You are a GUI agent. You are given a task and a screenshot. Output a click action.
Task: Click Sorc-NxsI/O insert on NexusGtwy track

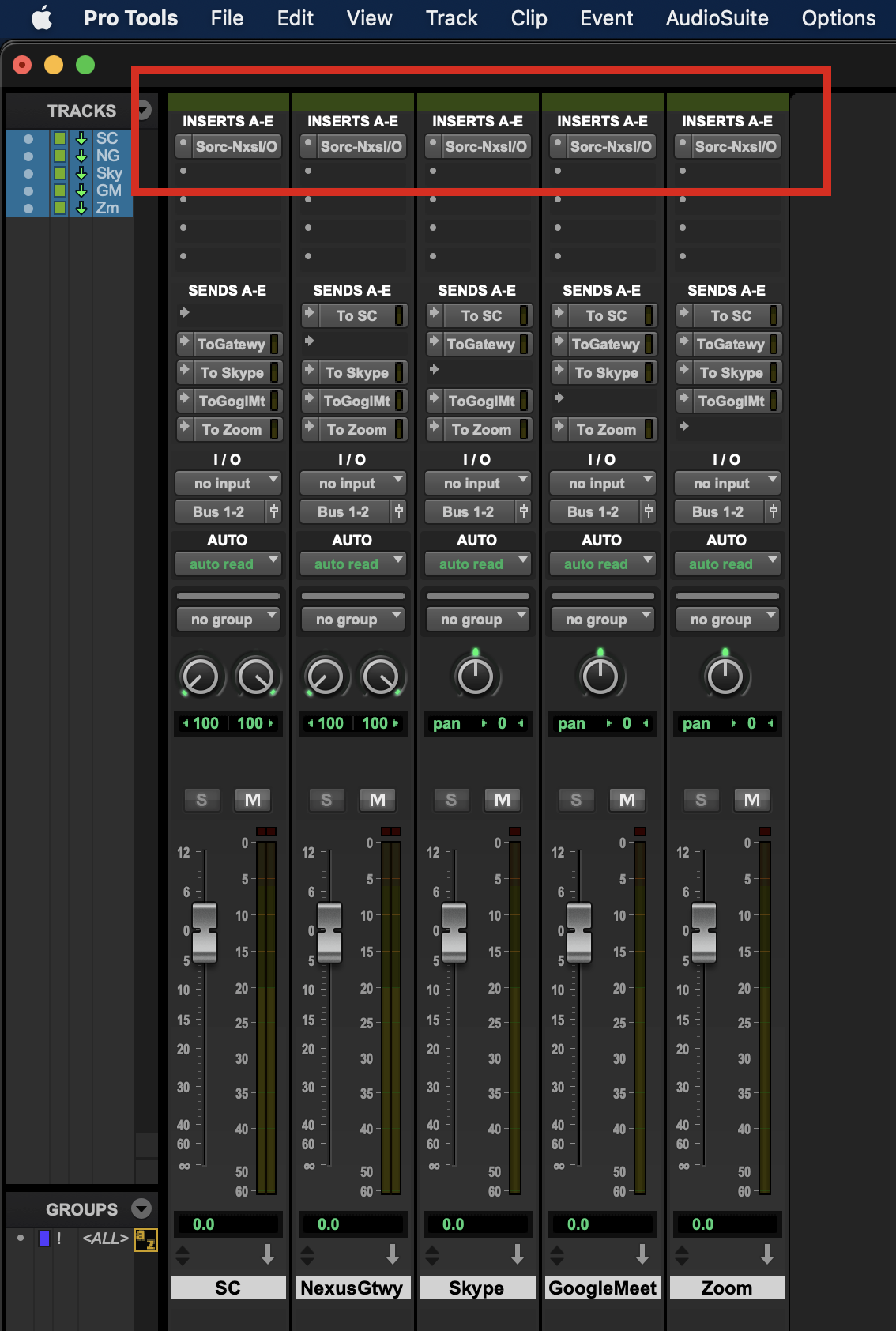tap(361, 146)
